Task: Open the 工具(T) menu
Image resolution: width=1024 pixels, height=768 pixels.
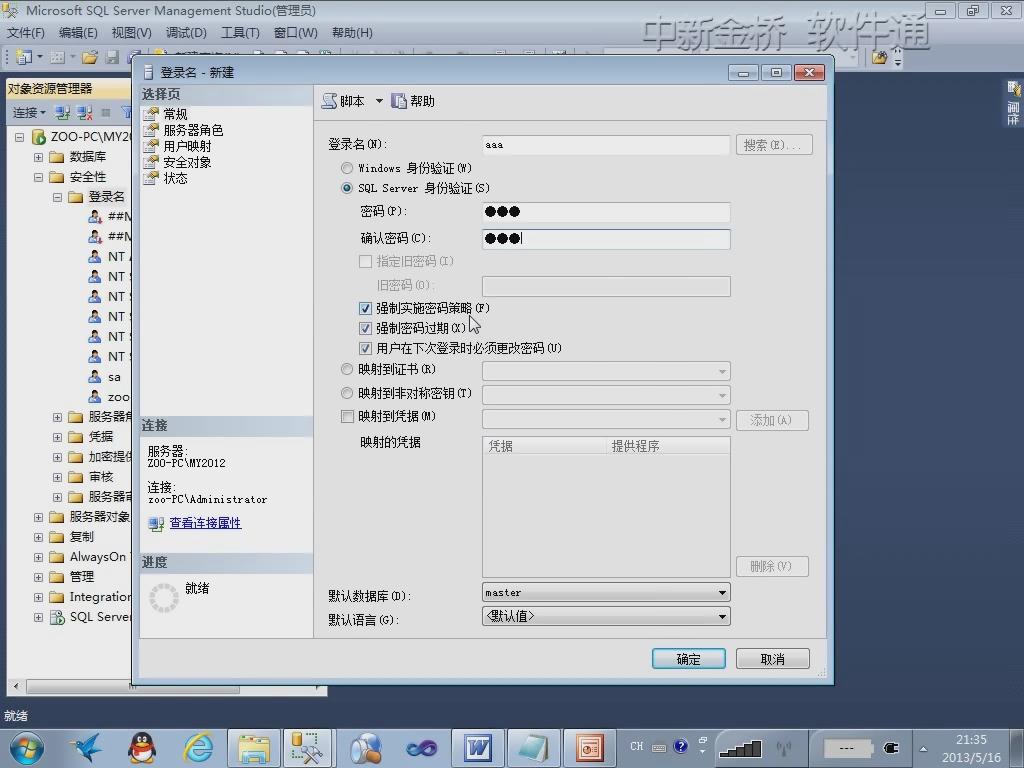Action: (240, 33)
